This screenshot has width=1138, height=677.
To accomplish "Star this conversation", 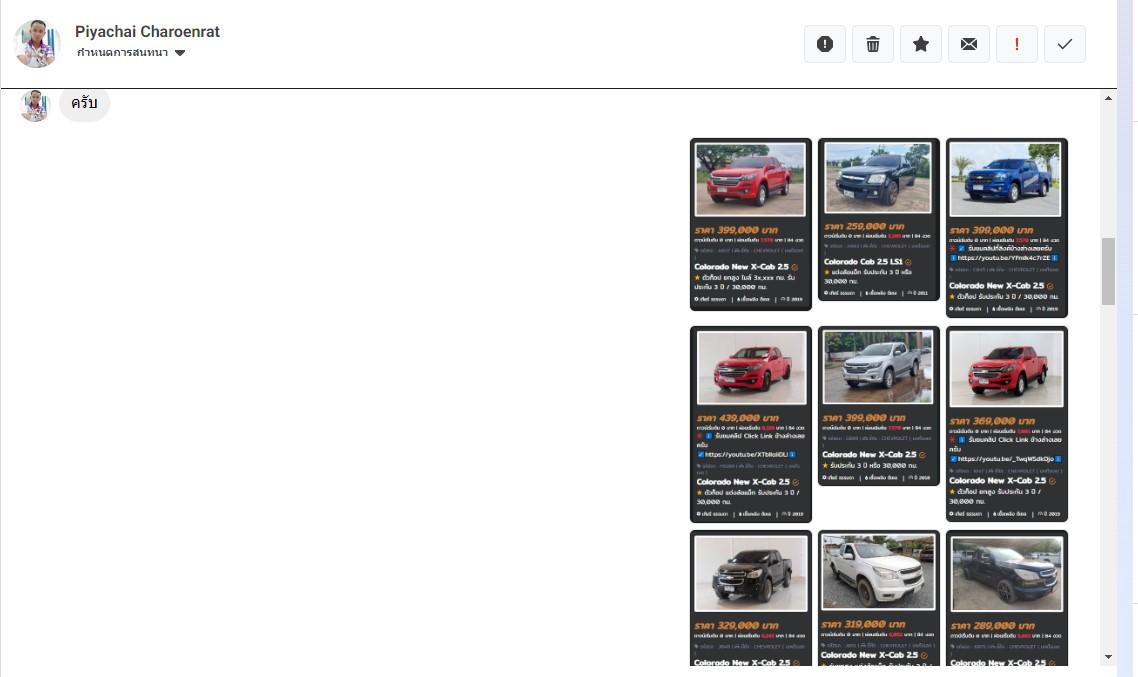I will 921,44.
